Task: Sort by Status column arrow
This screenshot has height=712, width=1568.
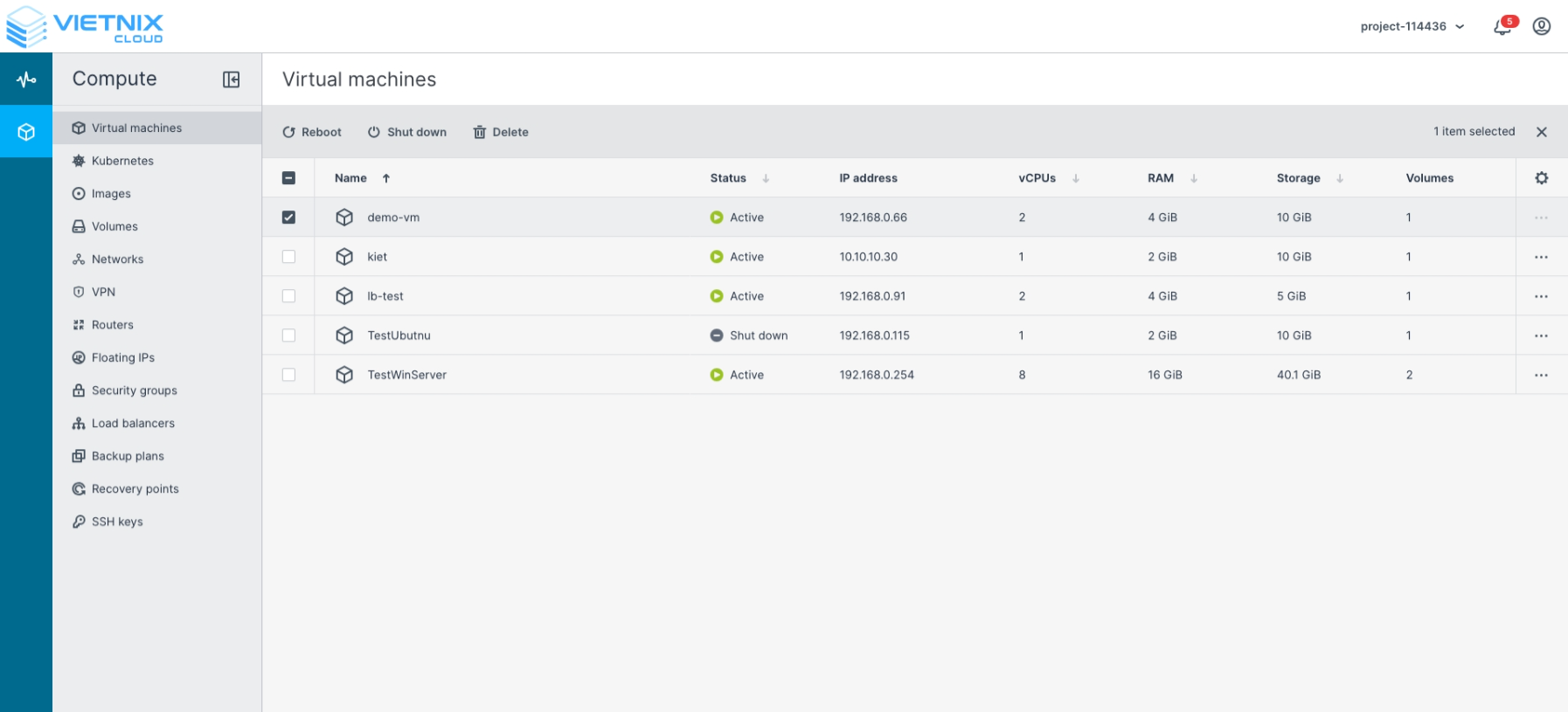Action: click(x=766, y=178)
